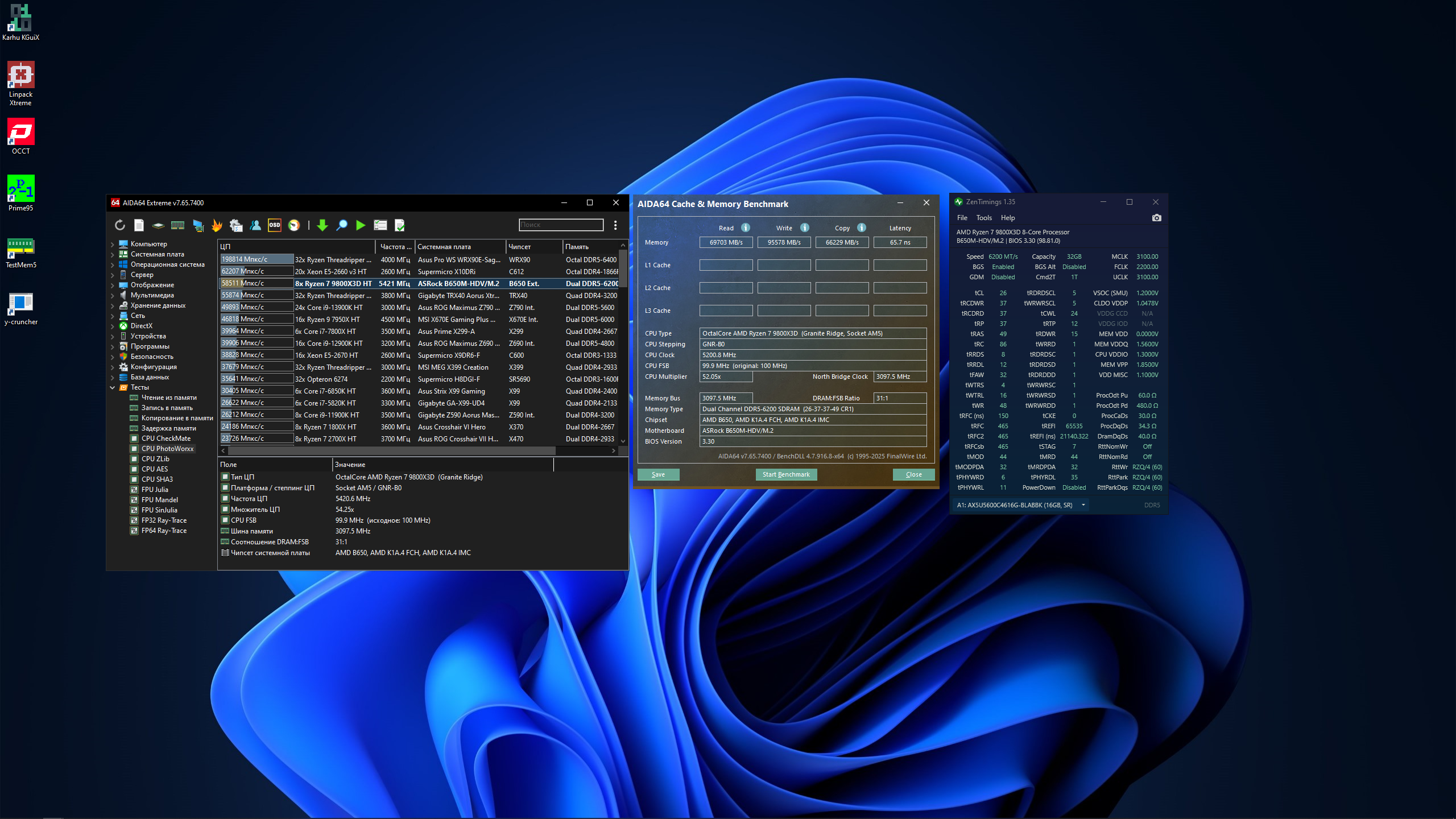
Task: Open the File menu in ZenTimings
Action: pyautogui.click(x=962, y=218)
